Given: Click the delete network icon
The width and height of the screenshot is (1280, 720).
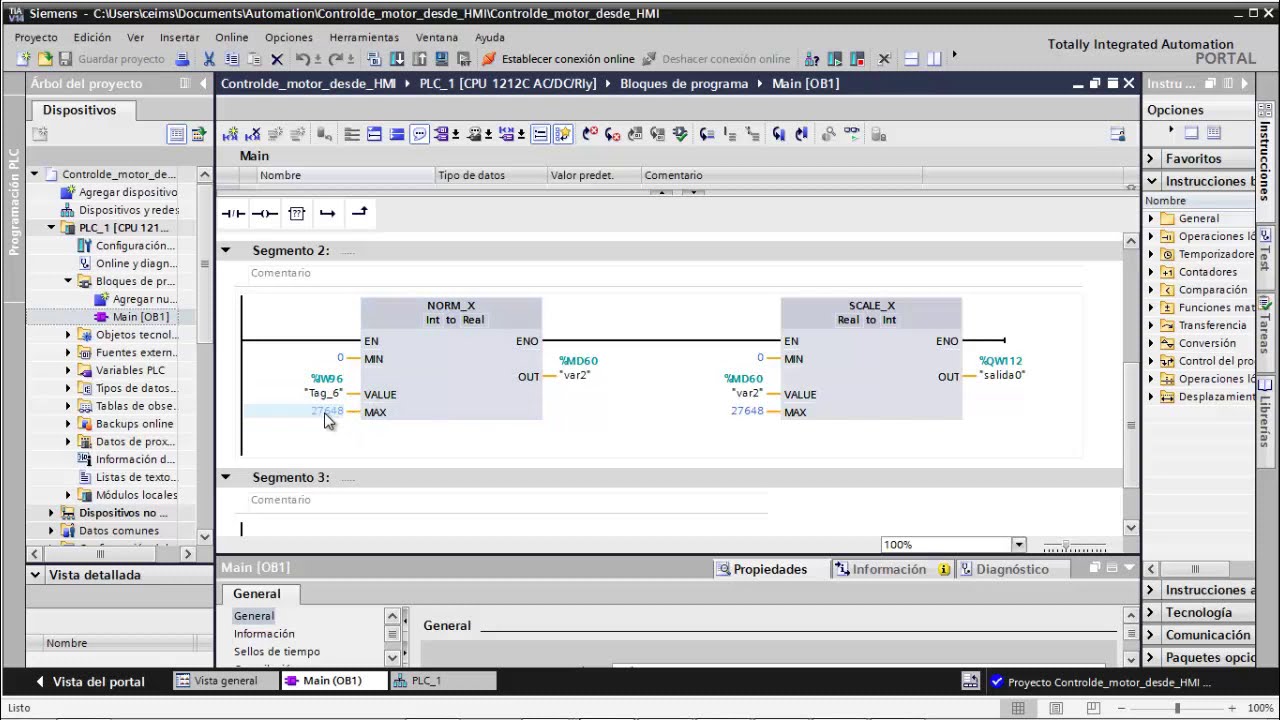Looking at the screenshot, I should [x=252, y=134].
